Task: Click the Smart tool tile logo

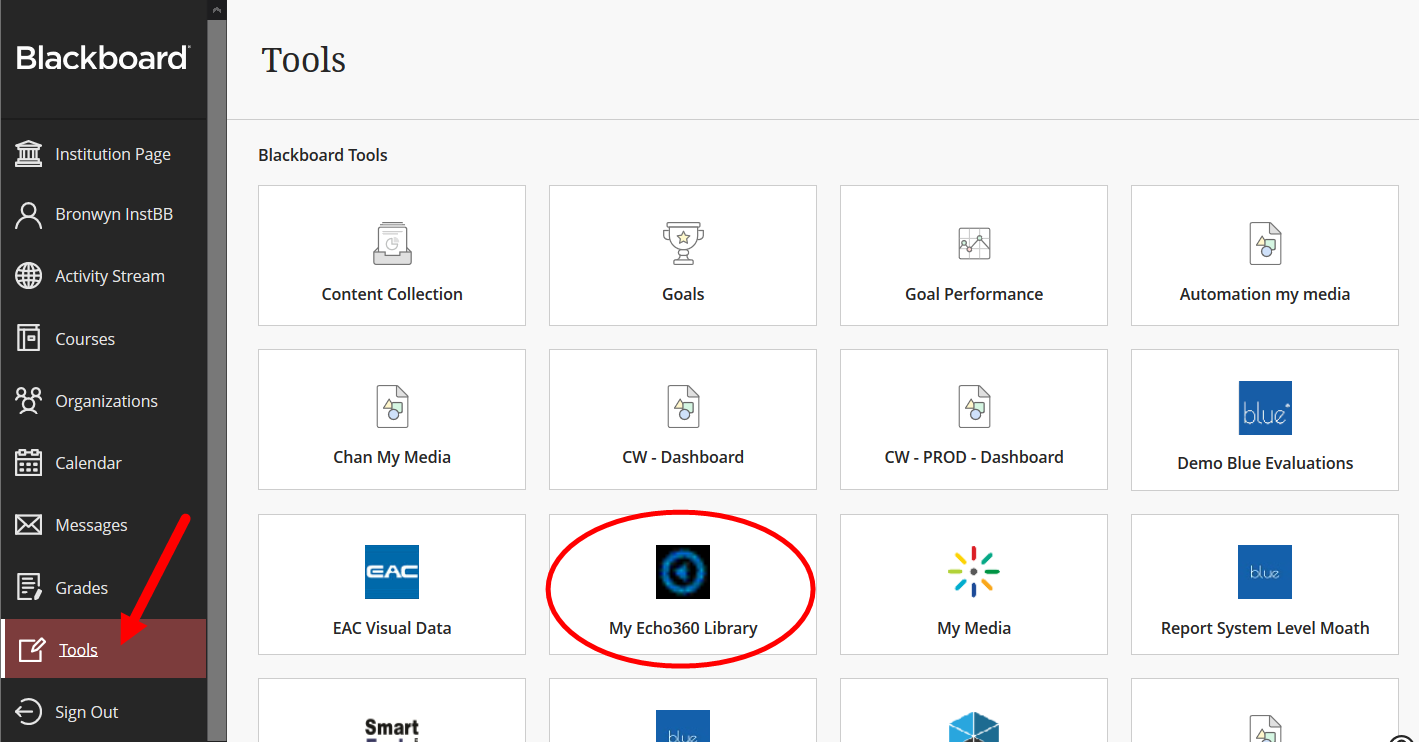Action: [x=392, y=729]
